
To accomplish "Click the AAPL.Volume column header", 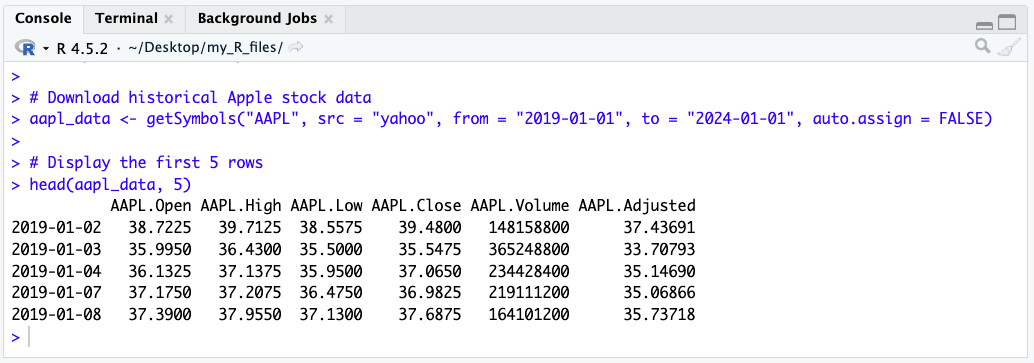I will click(520, 205).
